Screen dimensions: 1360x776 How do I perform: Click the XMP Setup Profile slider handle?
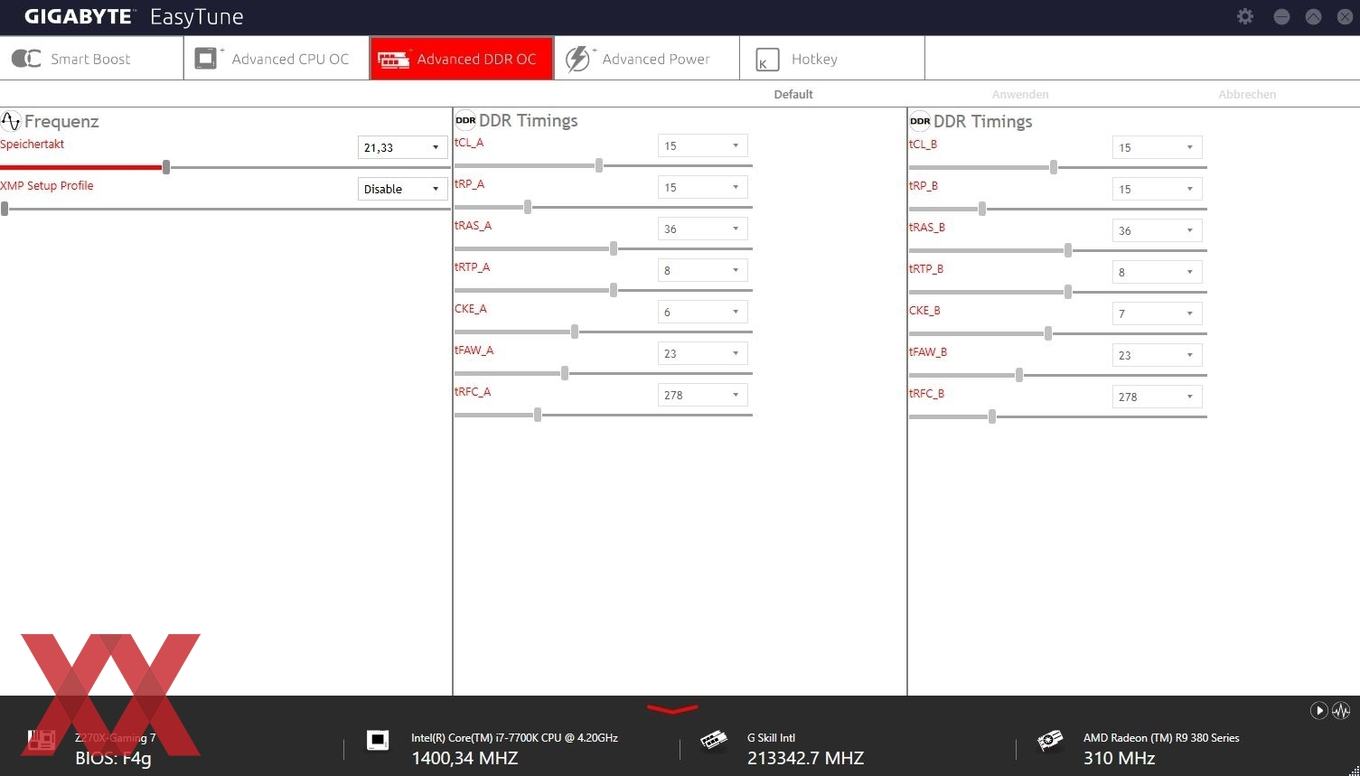pos(5,208)
